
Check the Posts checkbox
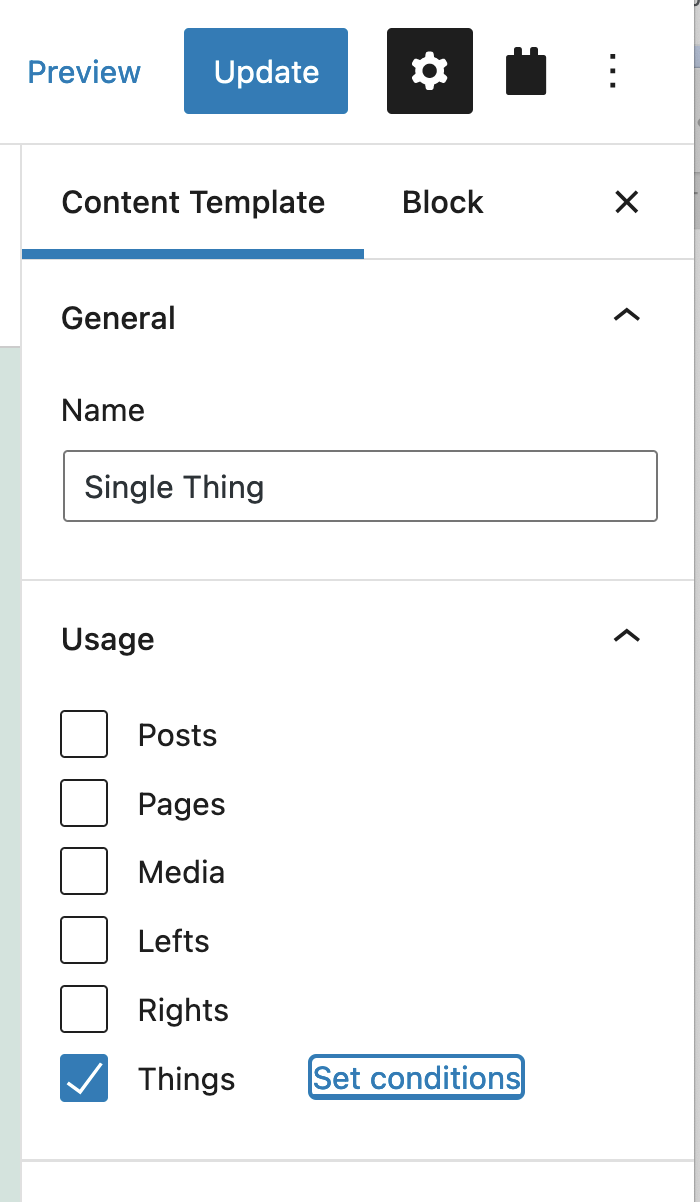(84, 734)
